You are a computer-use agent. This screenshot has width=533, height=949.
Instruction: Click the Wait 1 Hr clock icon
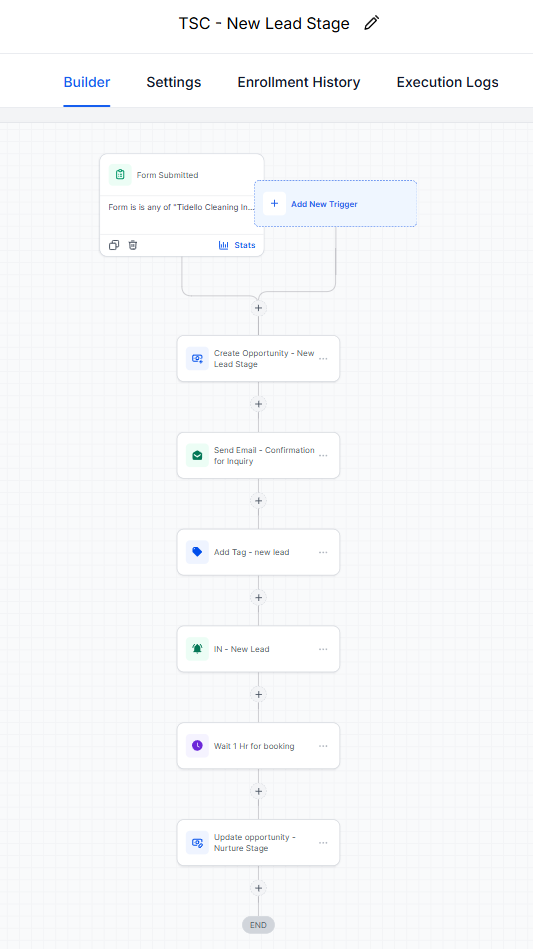pyautogui.click(x=197, y=746)
